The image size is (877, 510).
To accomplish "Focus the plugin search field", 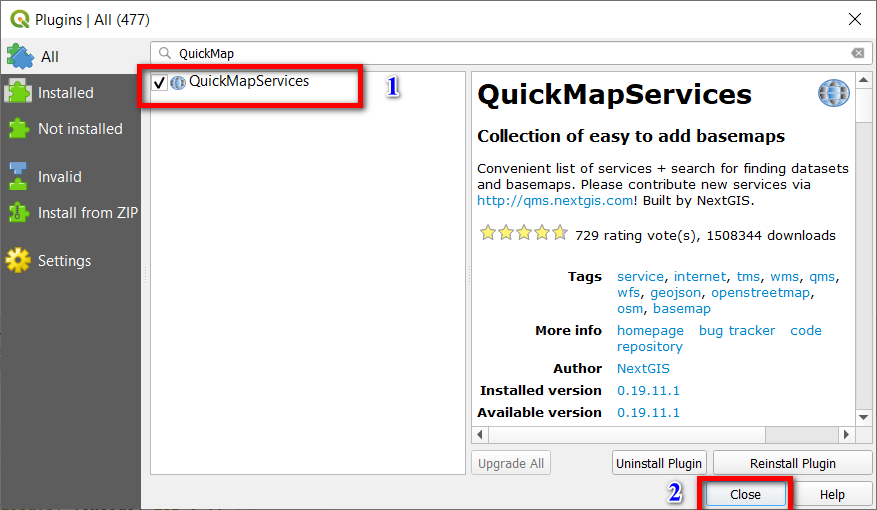I will (x=511, y=53).
